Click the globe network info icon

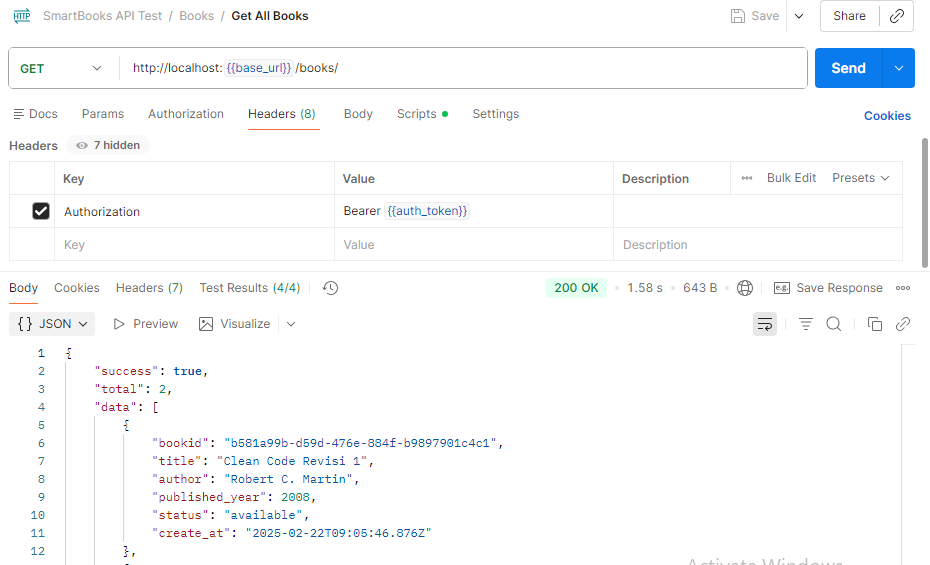pos(745,288)
